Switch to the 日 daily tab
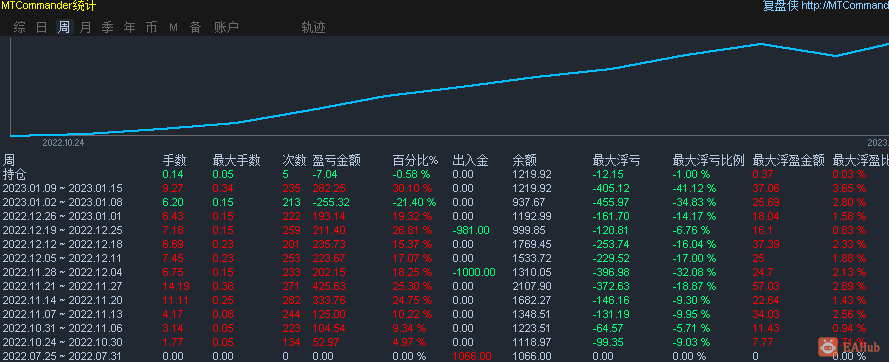Viewport: 889px width, 362px height. tap(41, 27)
